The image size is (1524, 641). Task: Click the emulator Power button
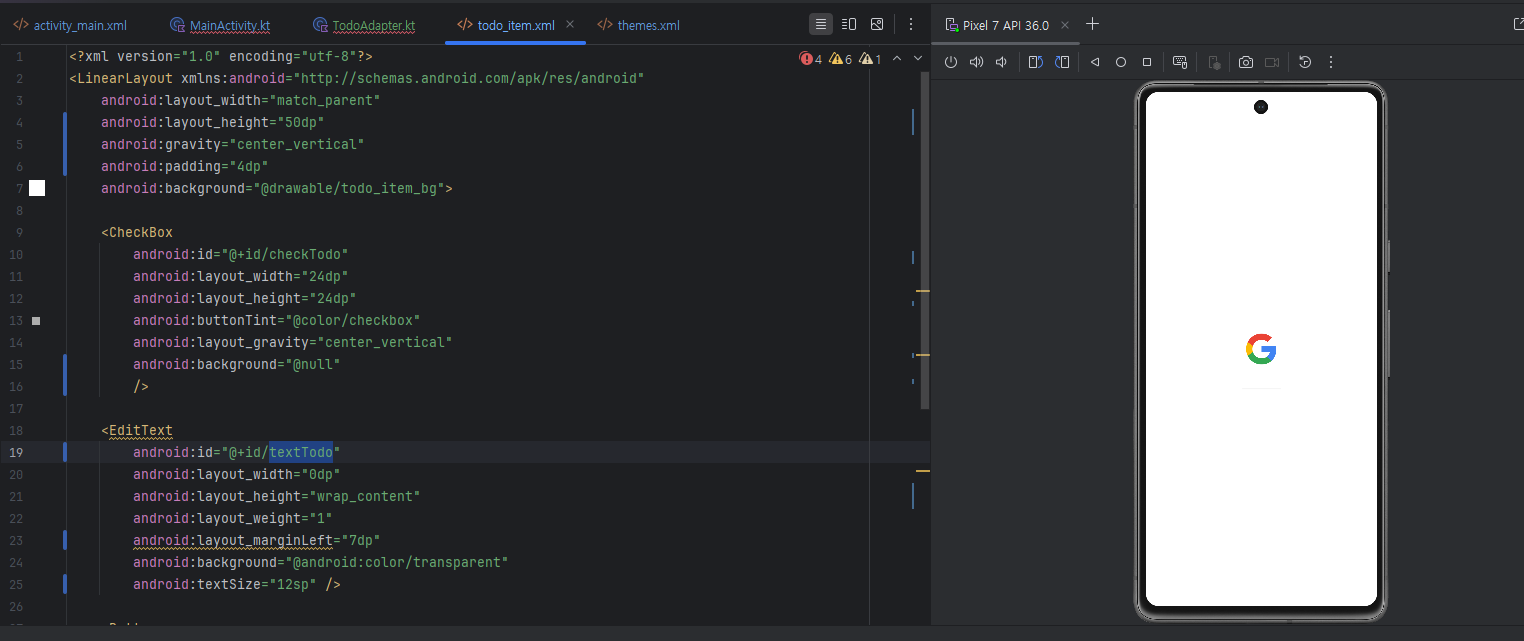[x=951, y=62]
